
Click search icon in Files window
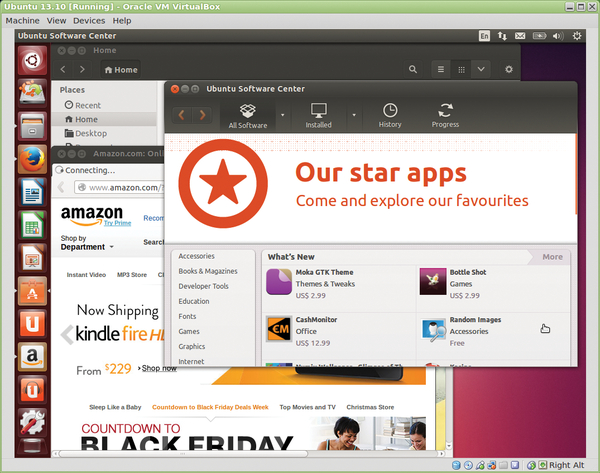click(x=413, y=70)
